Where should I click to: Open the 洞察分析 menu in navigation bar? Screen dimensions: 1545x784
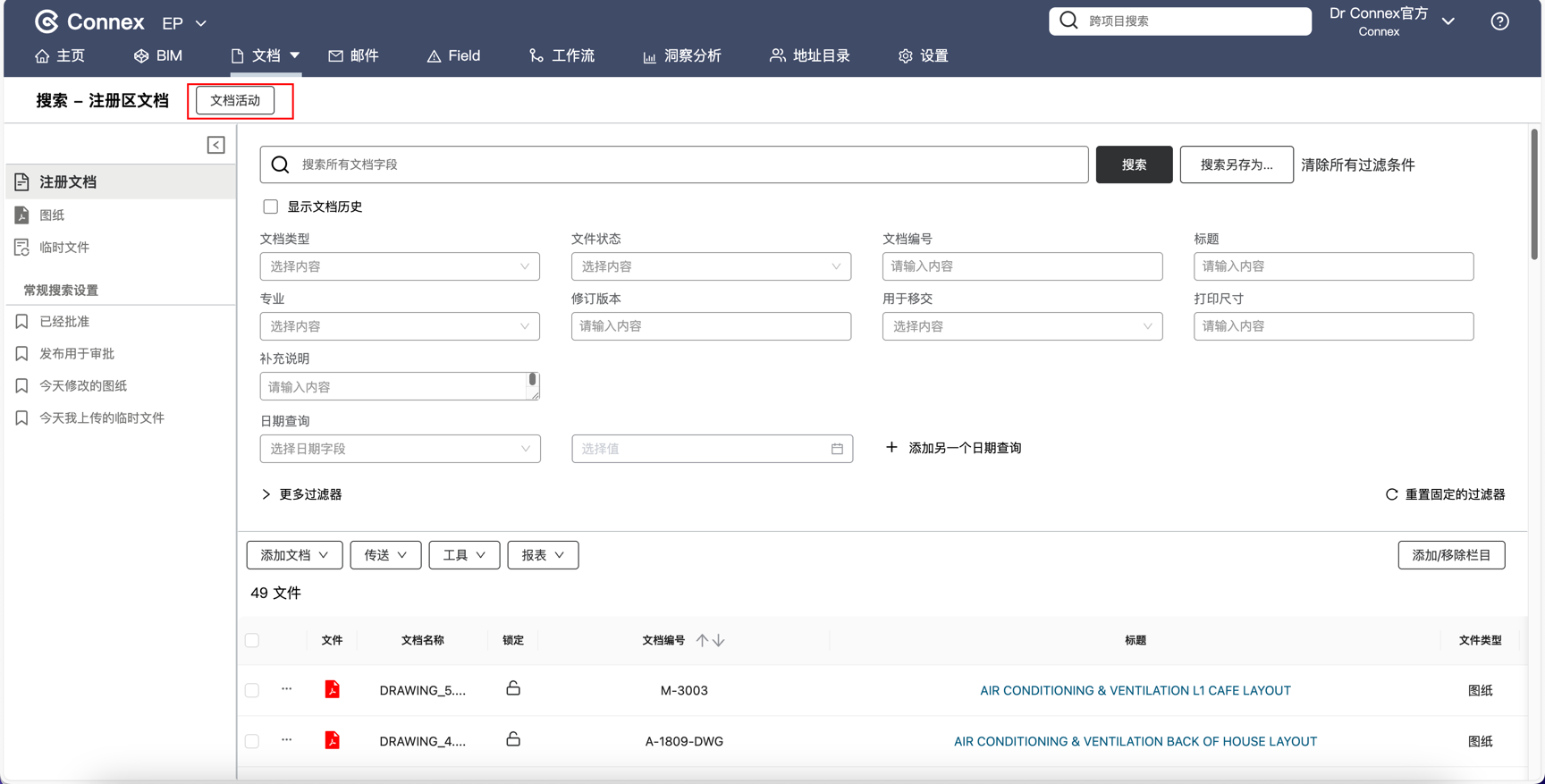click(x=681, y=55)
